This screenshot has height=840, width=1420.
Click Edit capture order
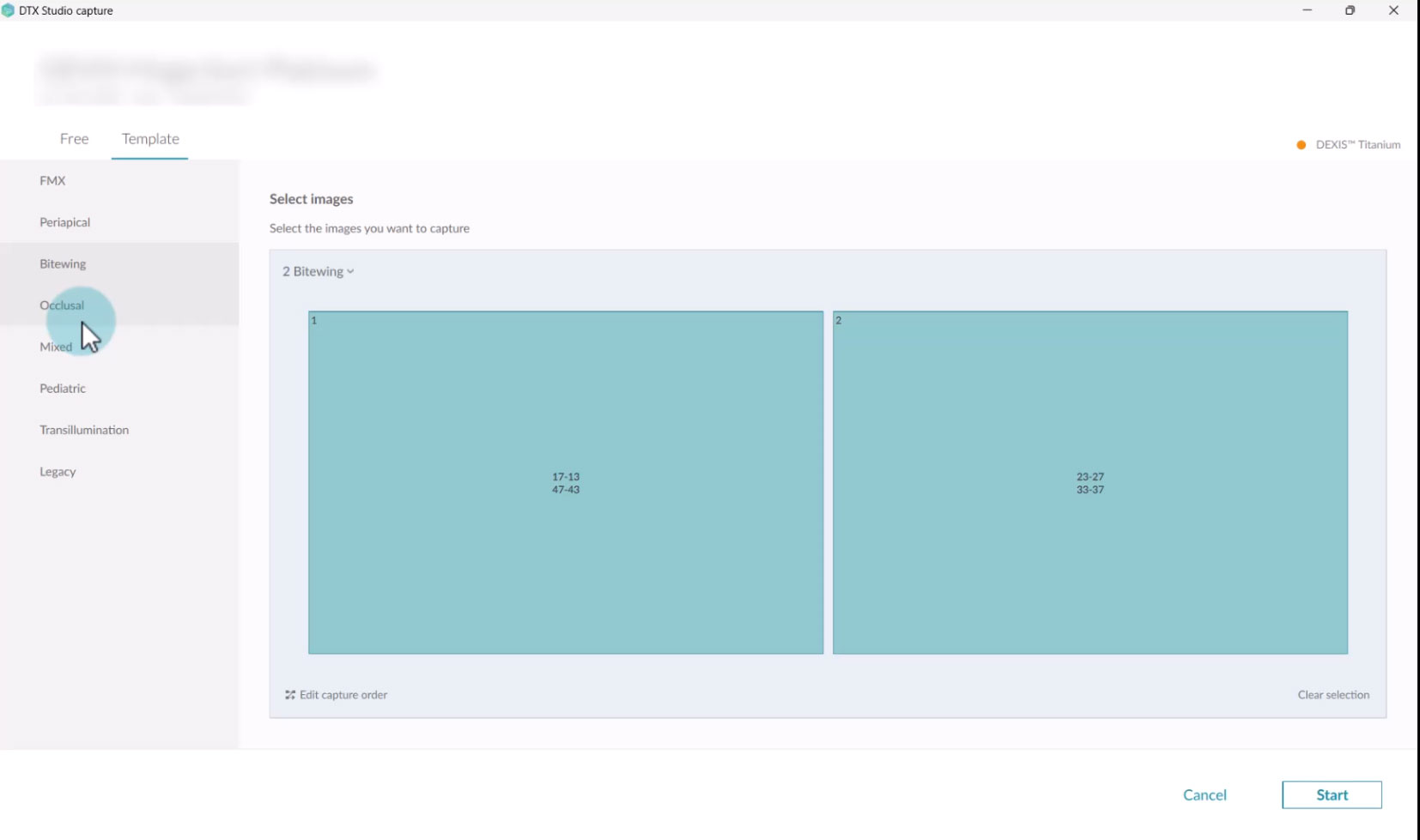[336, 695]
